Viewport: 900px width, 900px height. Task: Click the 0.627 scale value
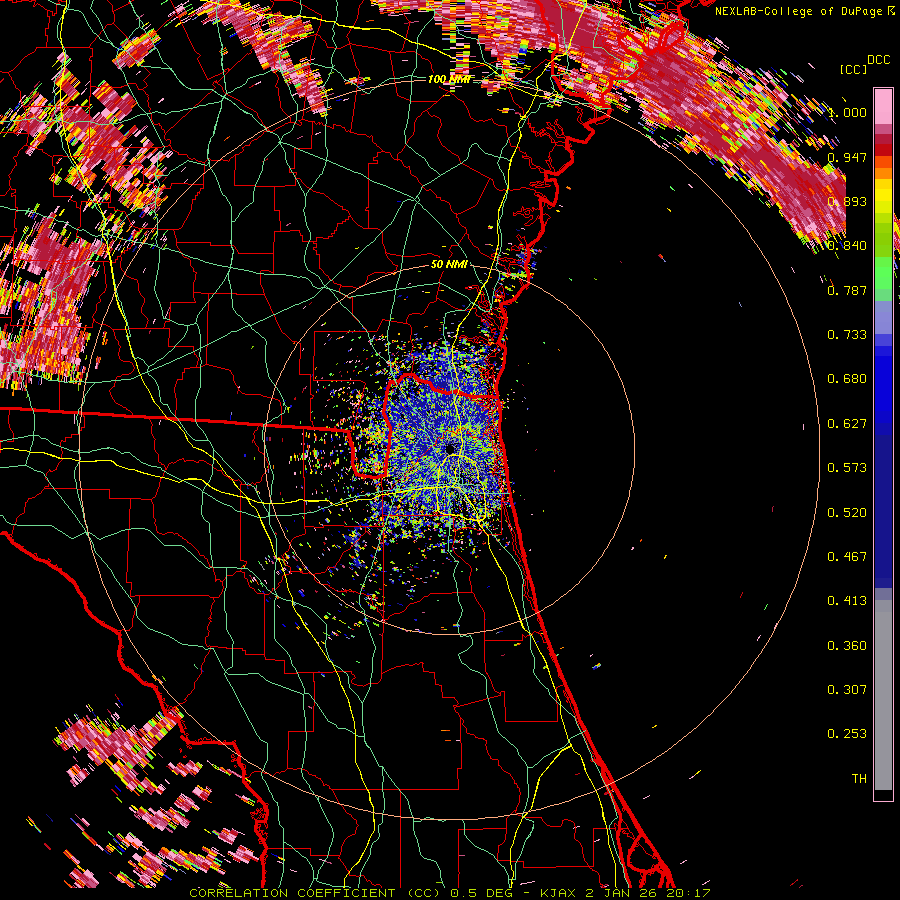click(847, 424)
